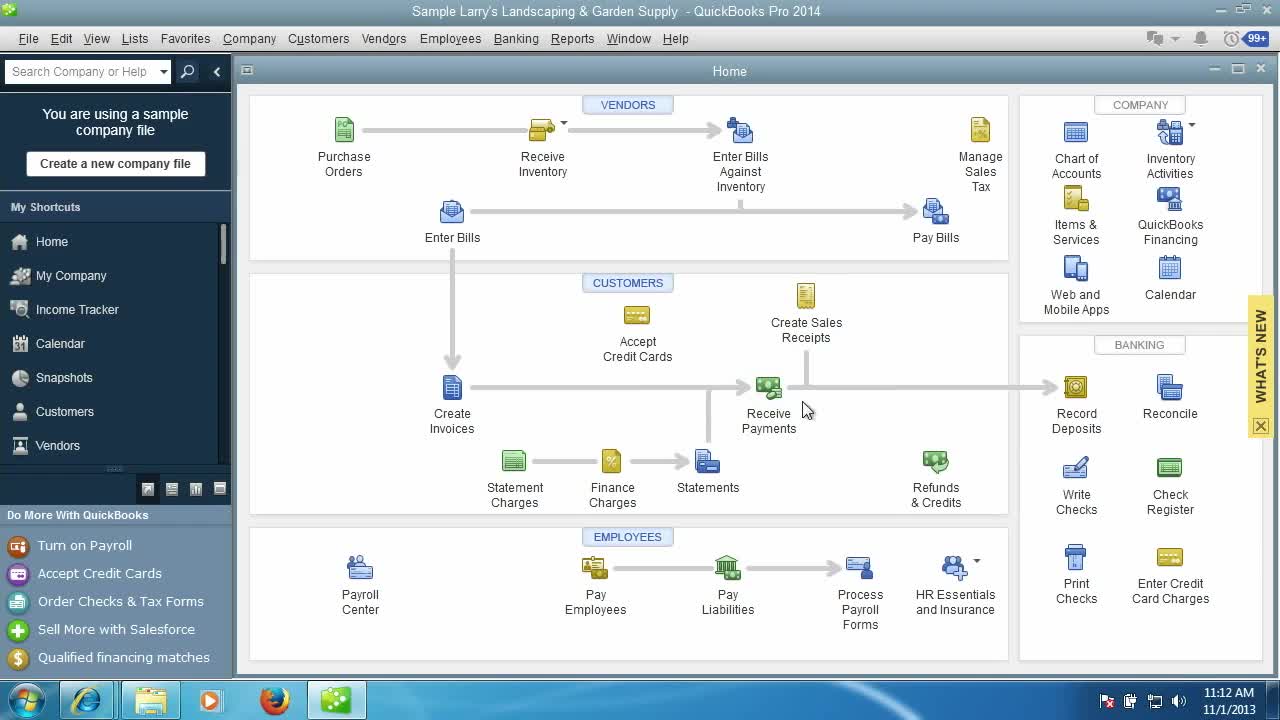
Task: Open Chart of Accounts icon
Action: pyautogui.click(x=1076, y=132)
